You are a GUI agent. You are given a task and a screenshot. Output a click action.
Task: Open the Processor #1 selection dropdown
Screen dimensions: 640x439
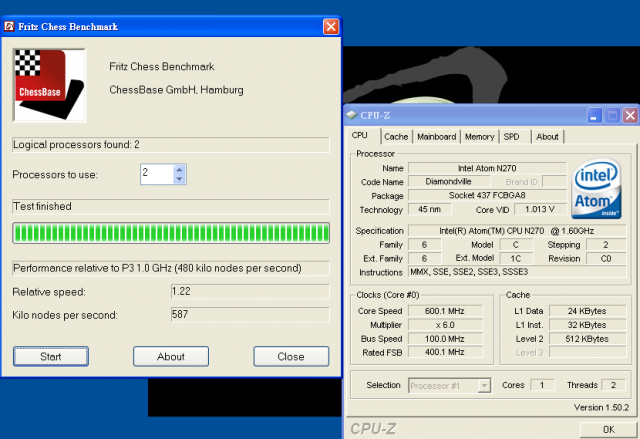pyautogui.click(x=484, y=386)
